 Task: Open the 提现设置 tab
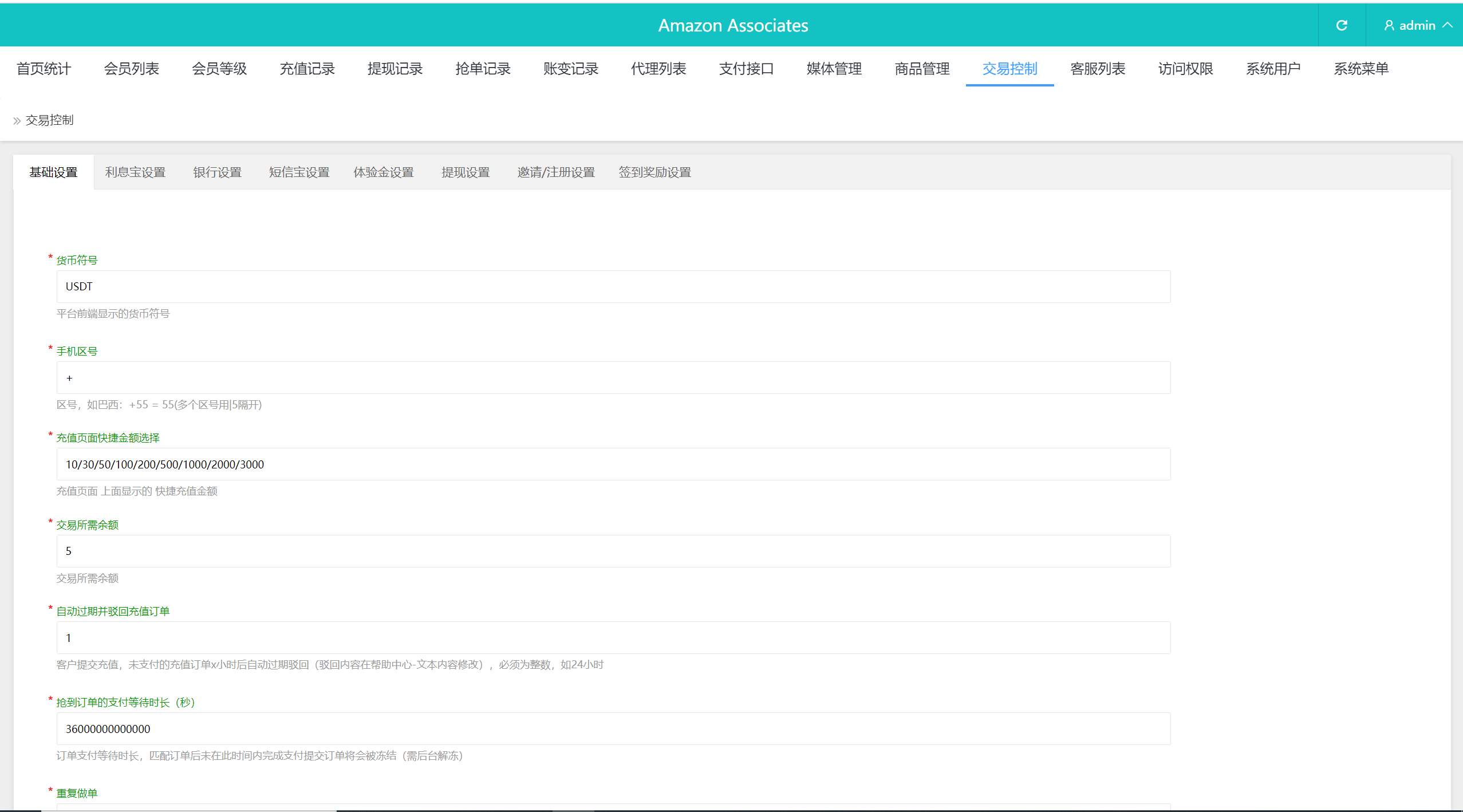[466, 172]
